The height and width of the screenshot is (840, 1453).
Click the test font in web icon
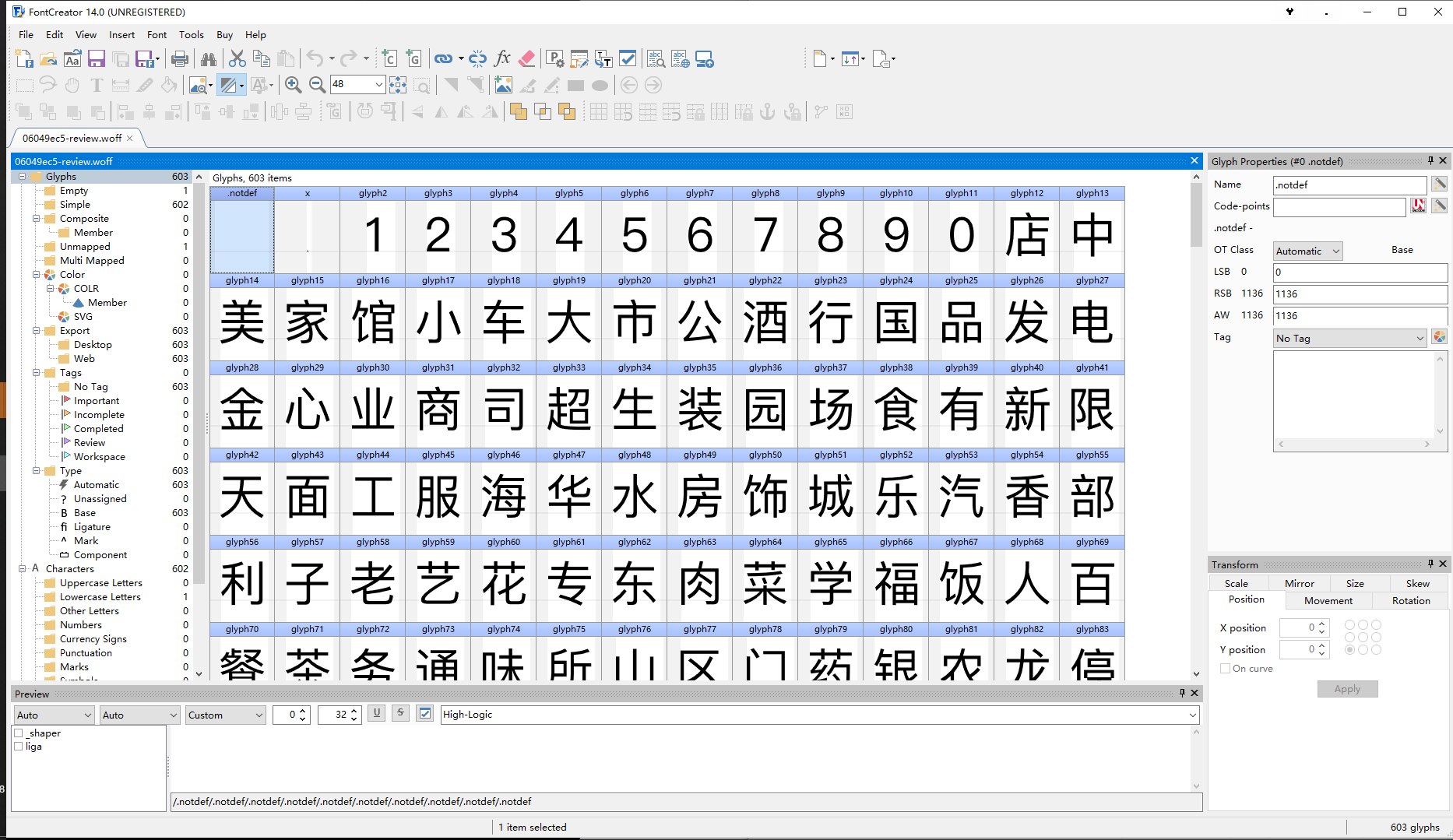[681, 59]
